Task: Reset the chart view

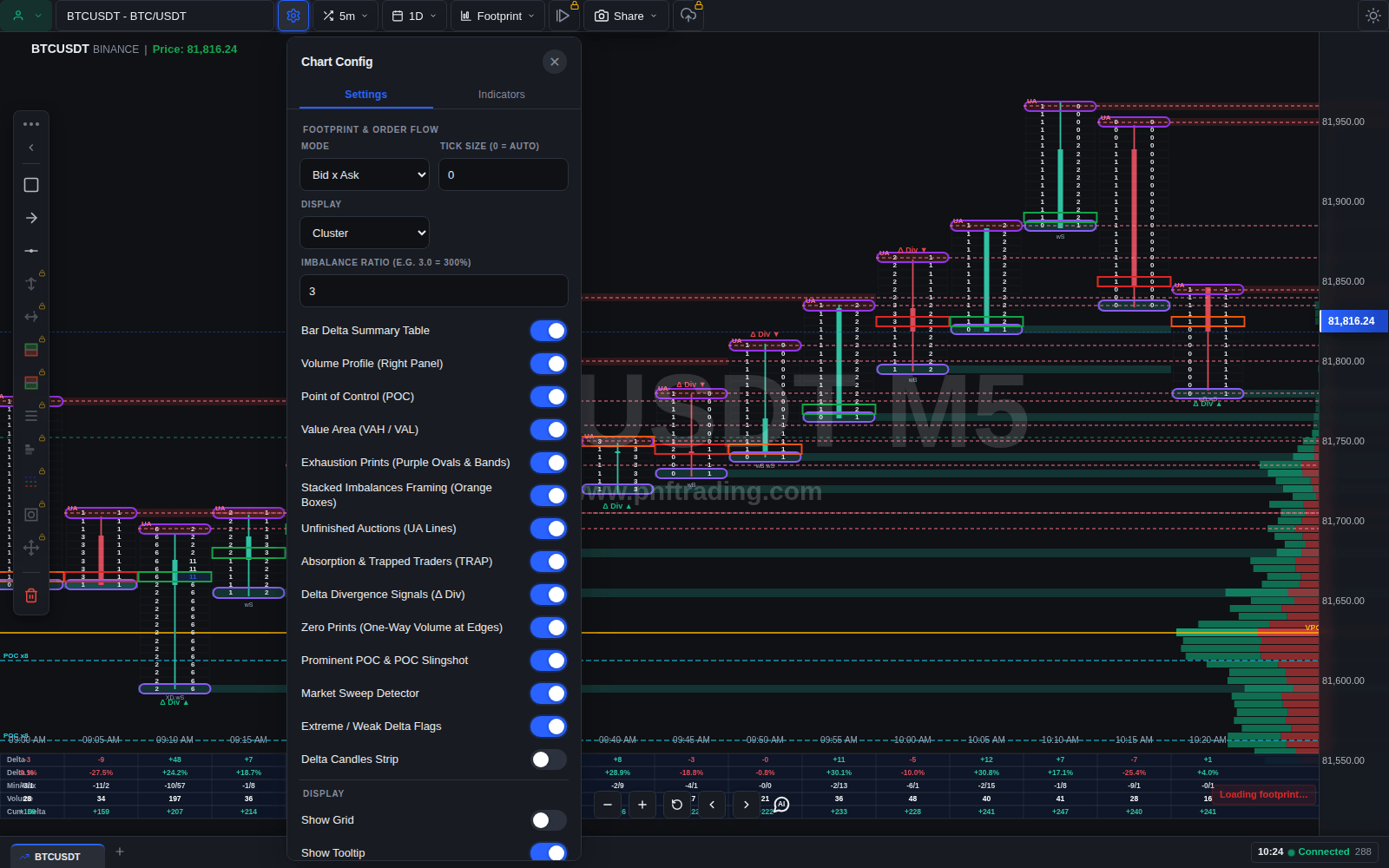Action: click(677, 805)
